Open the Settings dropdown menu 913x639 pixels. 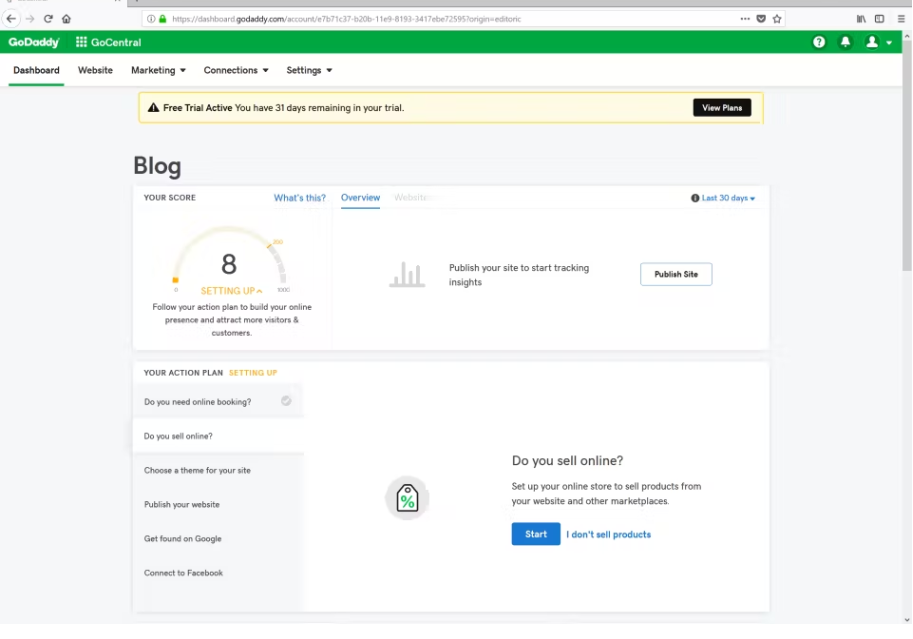coord(309,70)
